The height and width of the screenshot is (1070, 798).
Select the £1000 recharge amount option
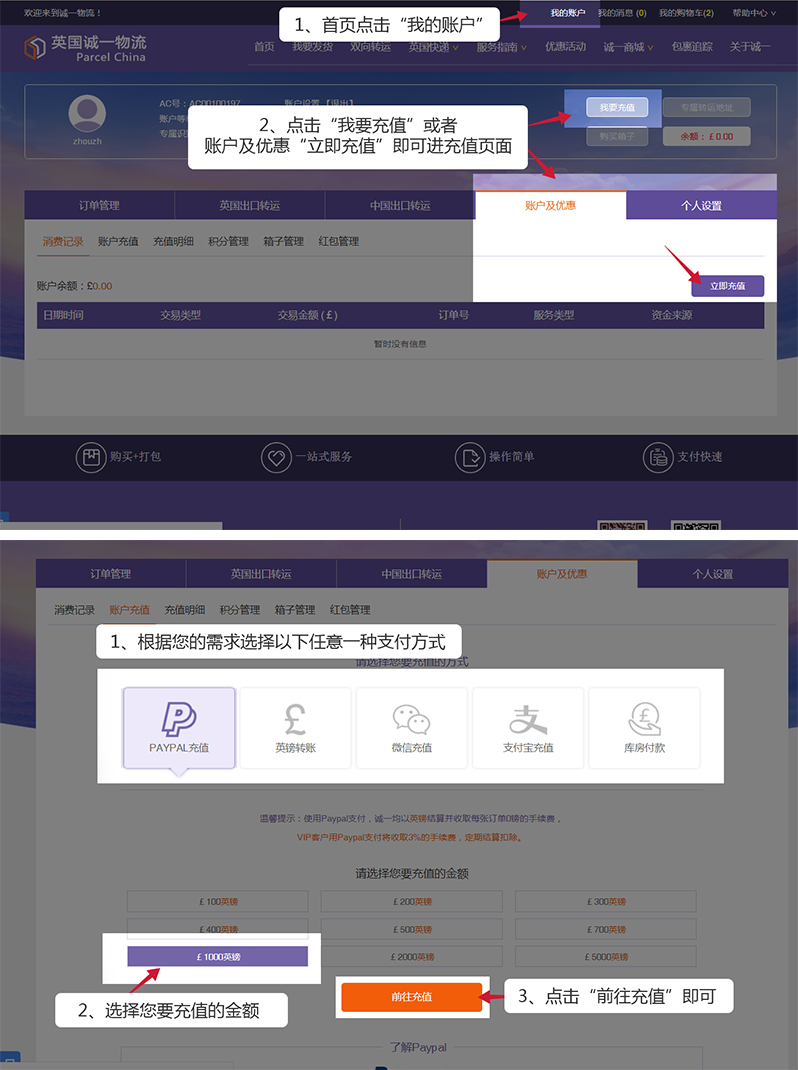(217, 957)
